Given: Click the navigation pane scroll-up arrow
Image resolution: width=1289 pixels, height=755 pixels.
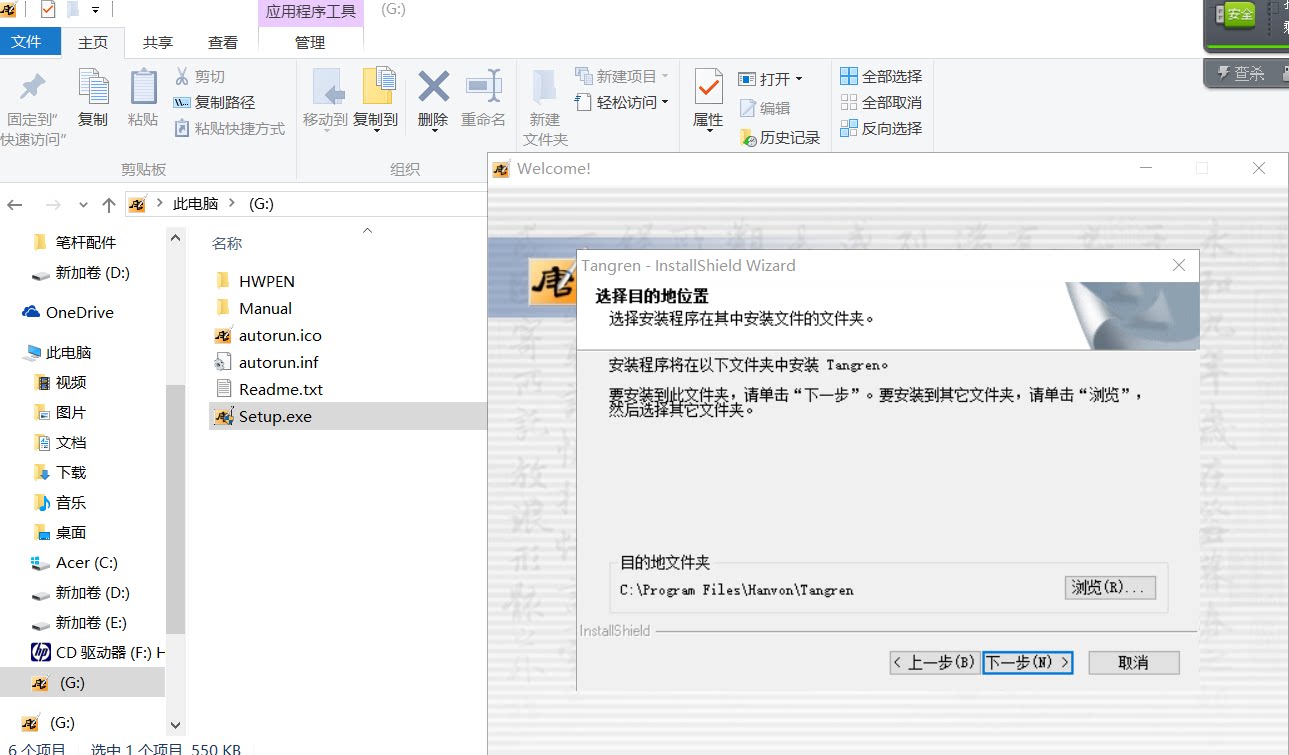Looking at the screenshot, I should coord(176,239).
